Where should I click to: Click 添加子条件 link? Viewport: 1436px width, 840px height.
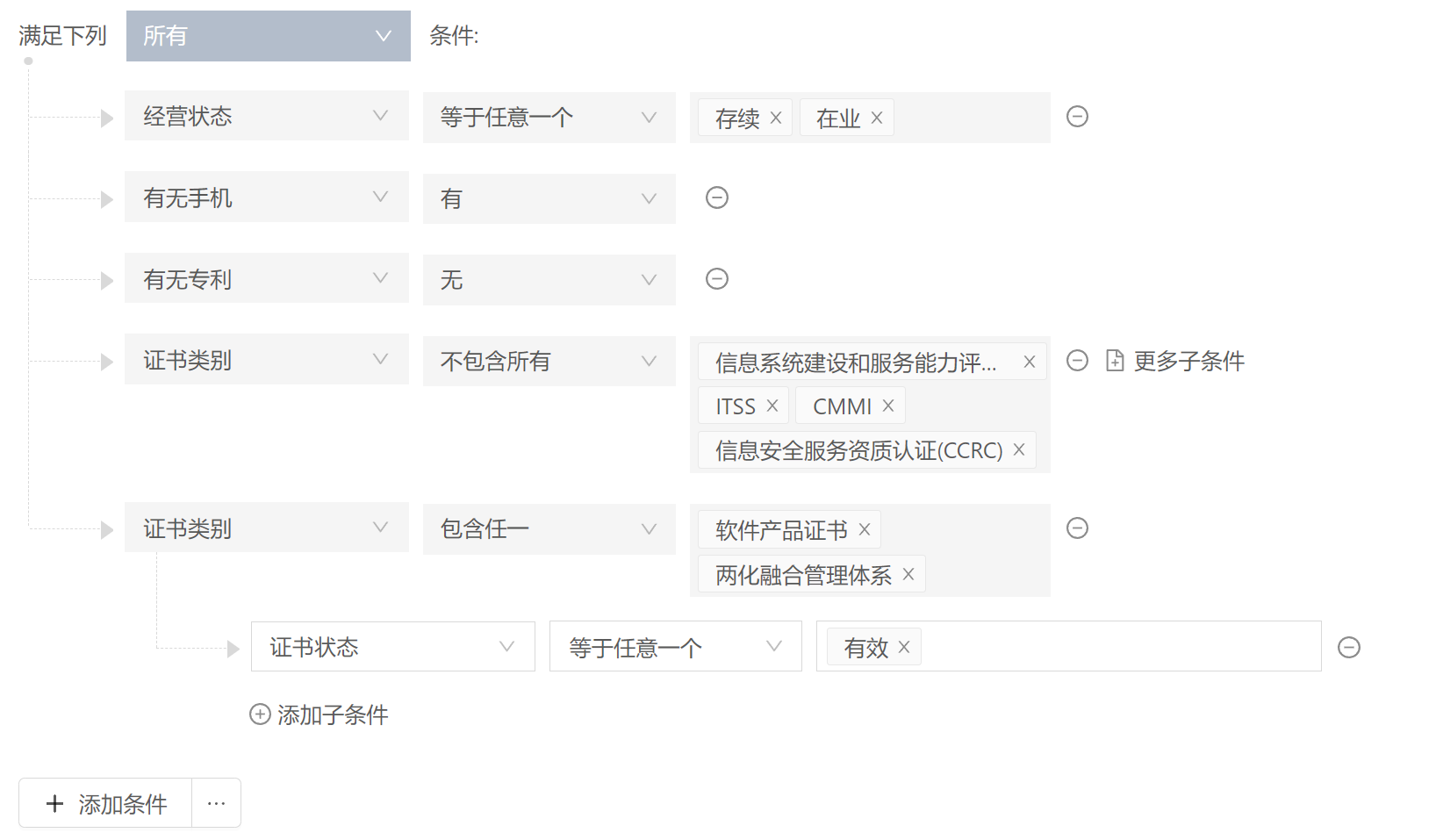tap(320, 714)
